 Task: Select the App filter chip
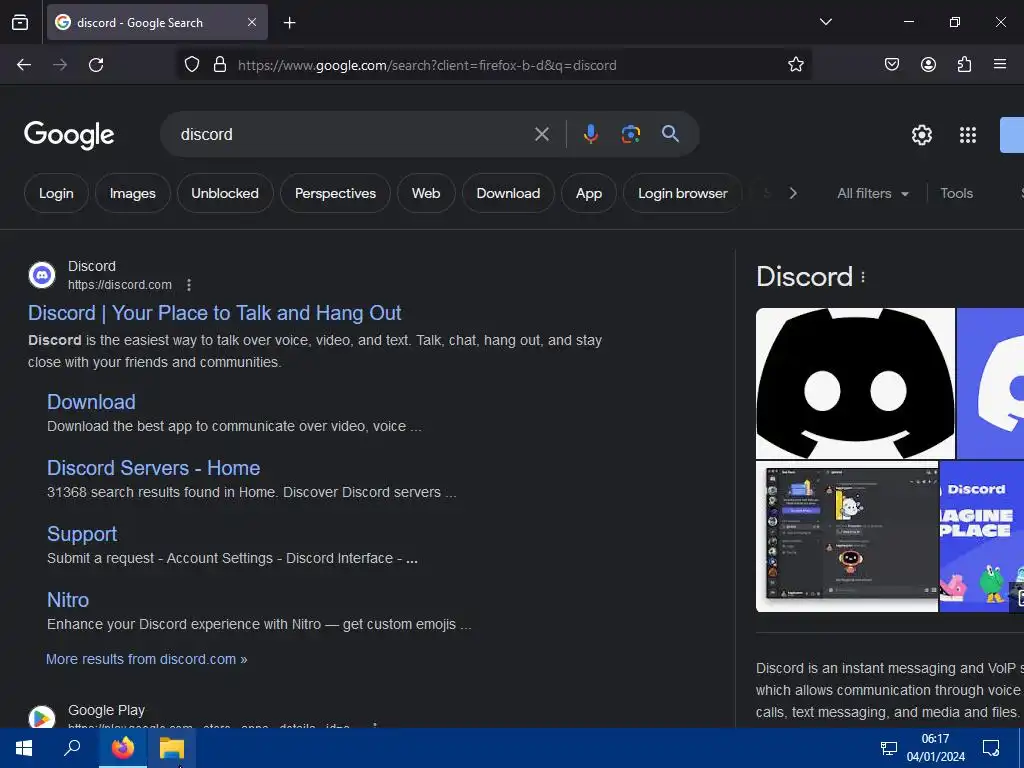[588, 193]
